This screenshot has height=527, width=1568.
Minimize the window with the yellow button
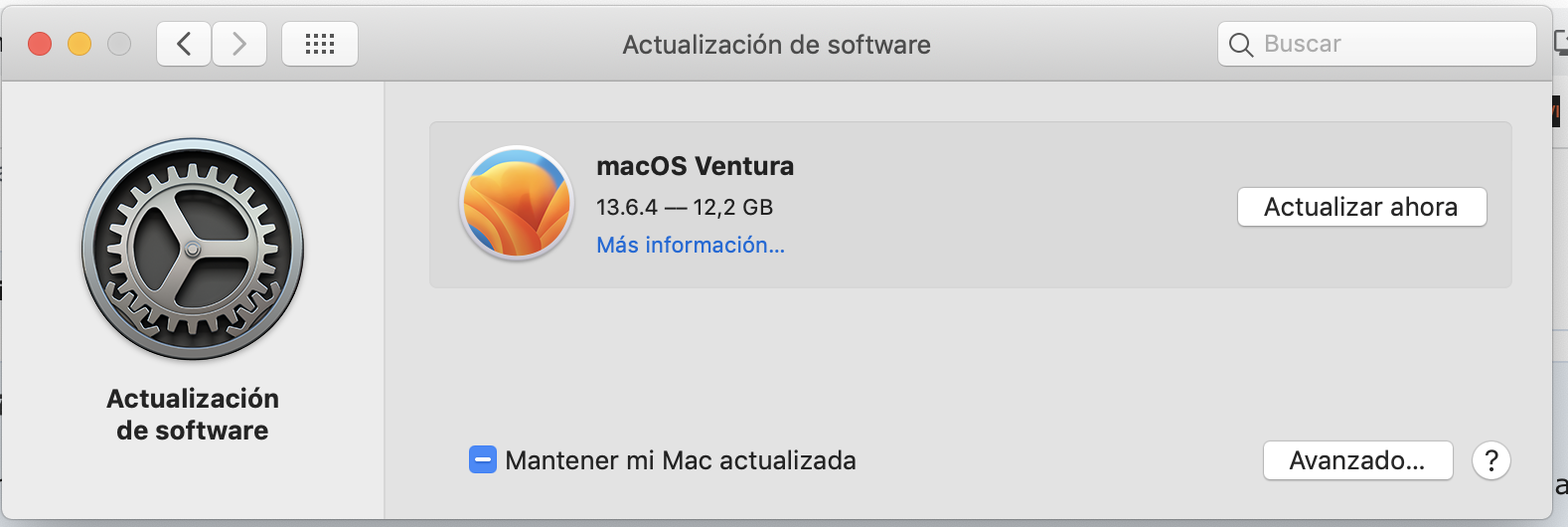click(x=79, y=44)
